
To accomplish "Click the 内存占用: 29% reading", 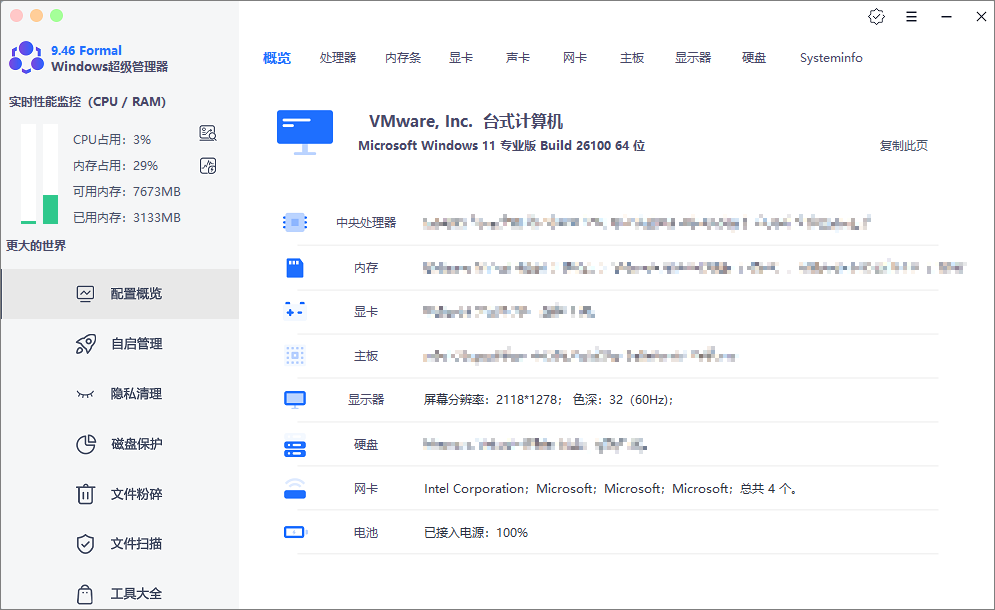I will click(x=115, y=166).
